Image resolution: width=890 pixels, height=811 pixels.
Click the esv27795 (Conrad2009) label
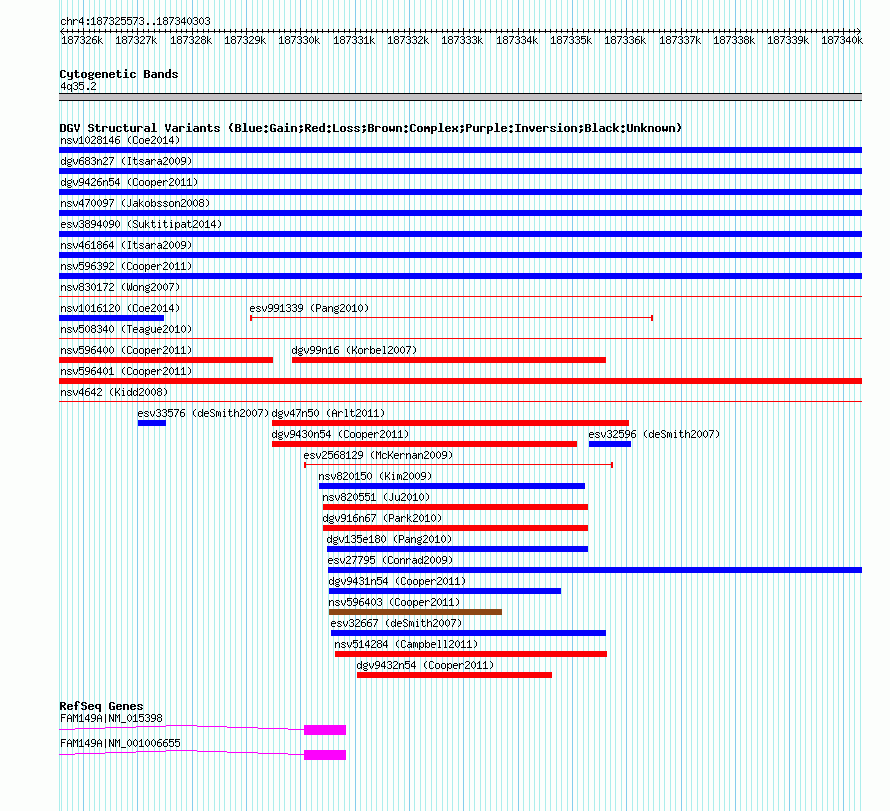pyautogui.click(x=390, y=560)
